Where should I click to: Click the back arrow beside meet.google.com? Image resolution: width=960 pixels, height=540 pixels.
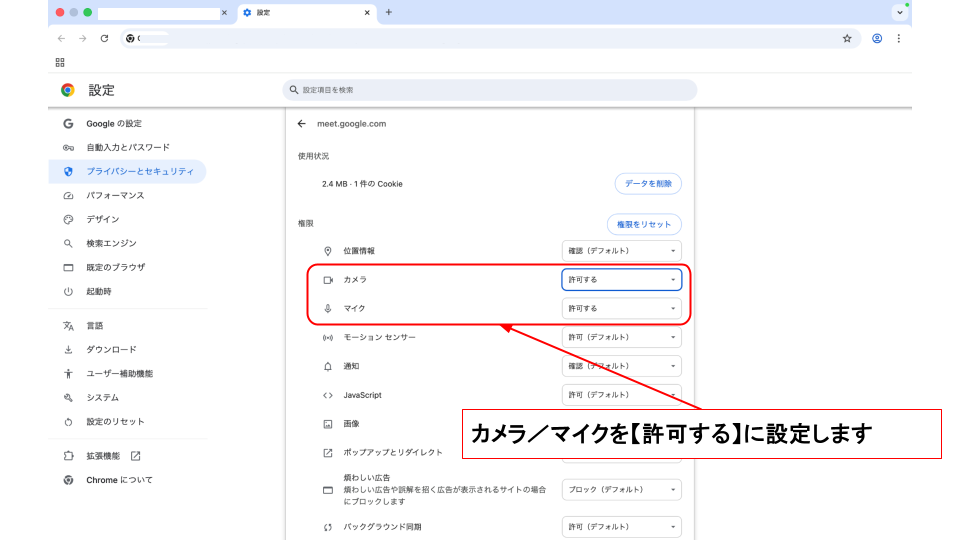coord(301,124)
